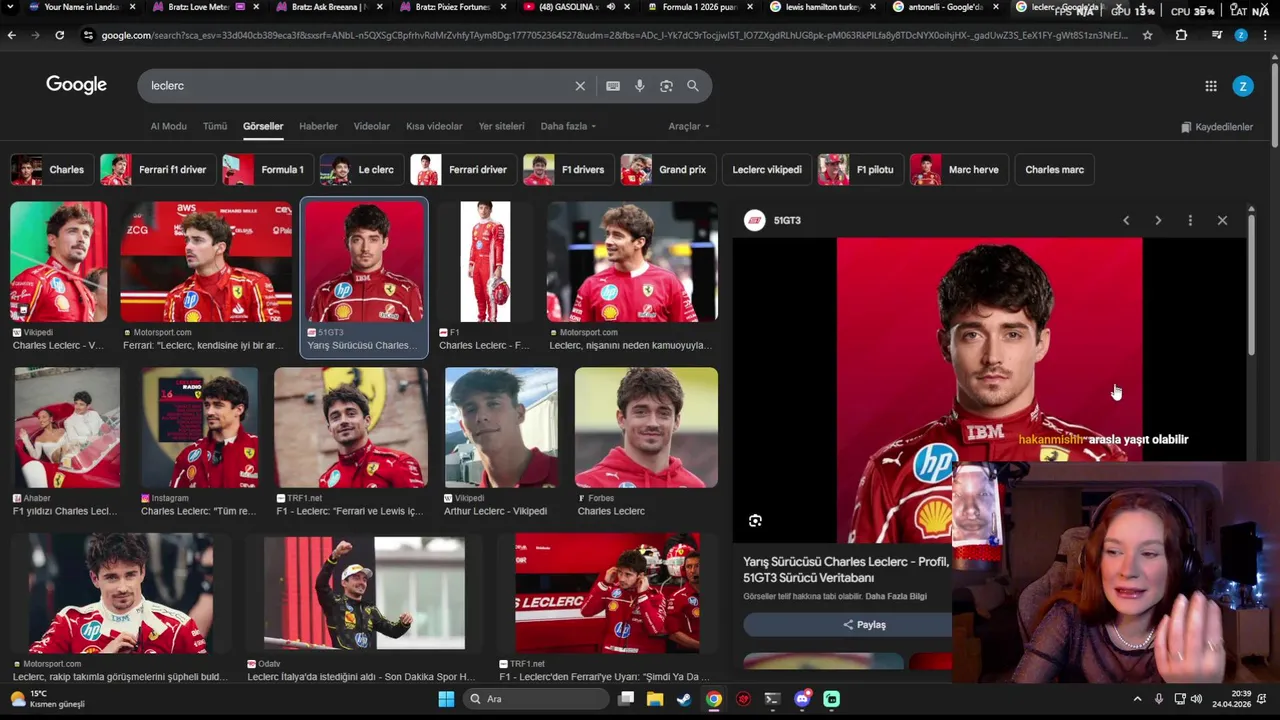Viewport: 1280px width, 720px height.
Task: Switch to the Formula 1 2026 puan browser tab
Action: pos(692,7)
